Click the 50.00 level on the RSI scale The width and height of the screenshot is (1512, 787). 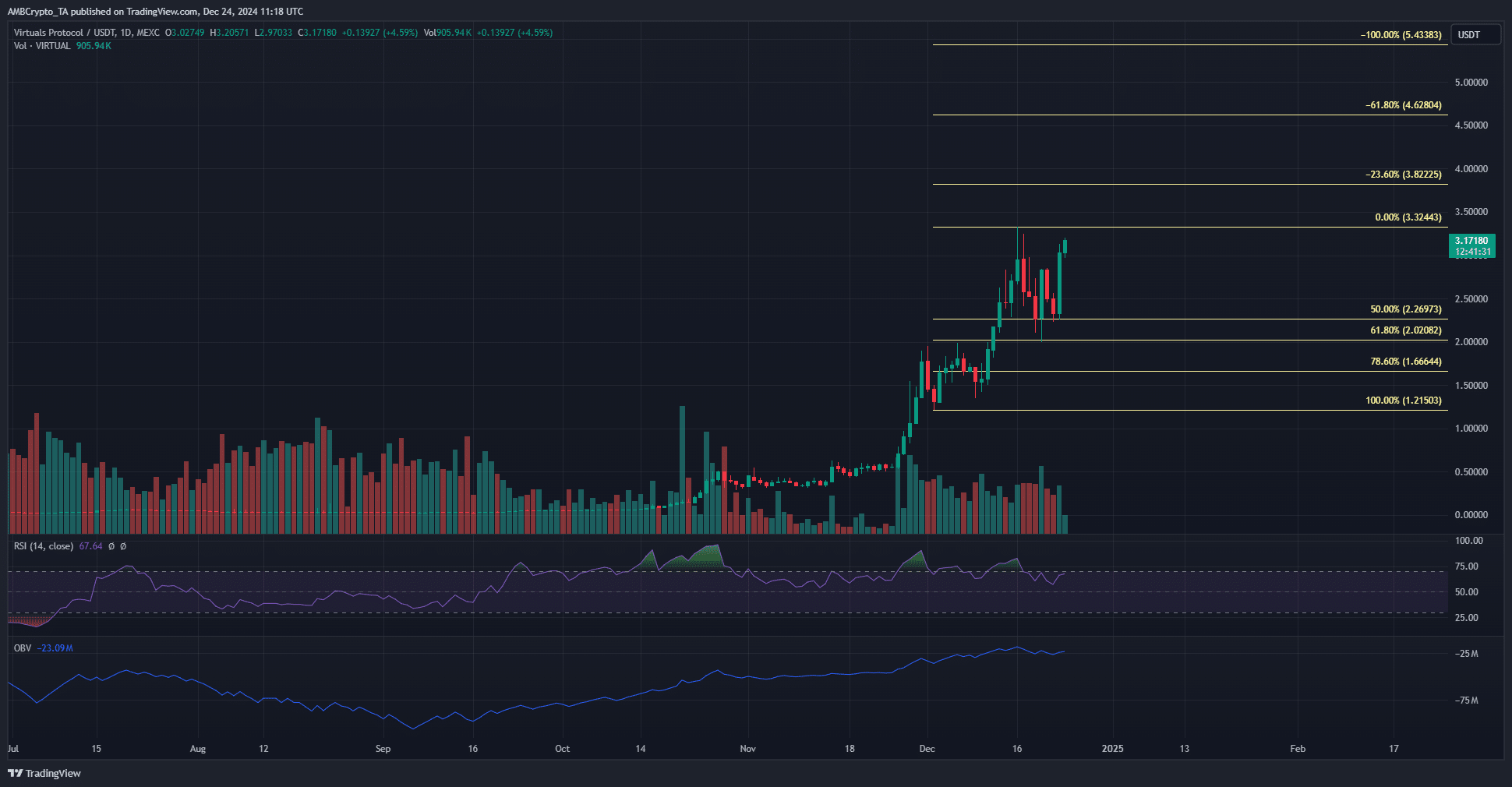pyautogui.click(x=1467, y=592)
